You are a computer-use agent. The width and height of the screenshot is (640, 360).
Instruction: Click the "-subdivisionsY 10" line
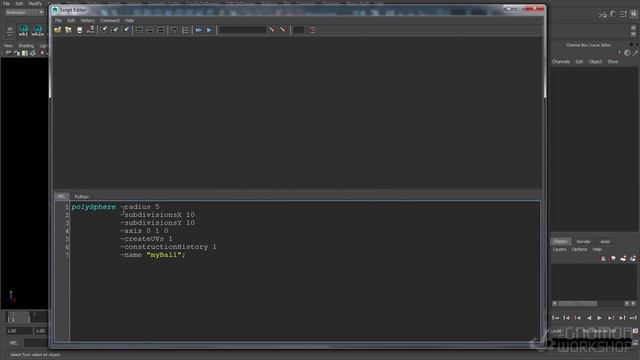point(158,223)
